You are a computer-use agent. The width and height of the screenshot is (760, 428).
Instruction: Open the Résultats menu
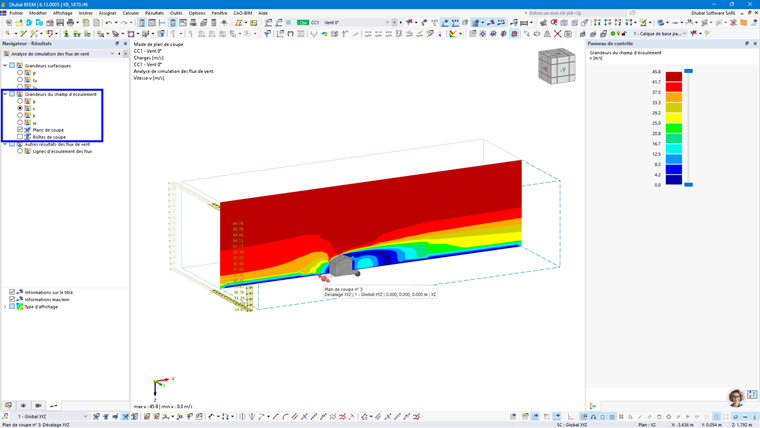click(155, 13)
